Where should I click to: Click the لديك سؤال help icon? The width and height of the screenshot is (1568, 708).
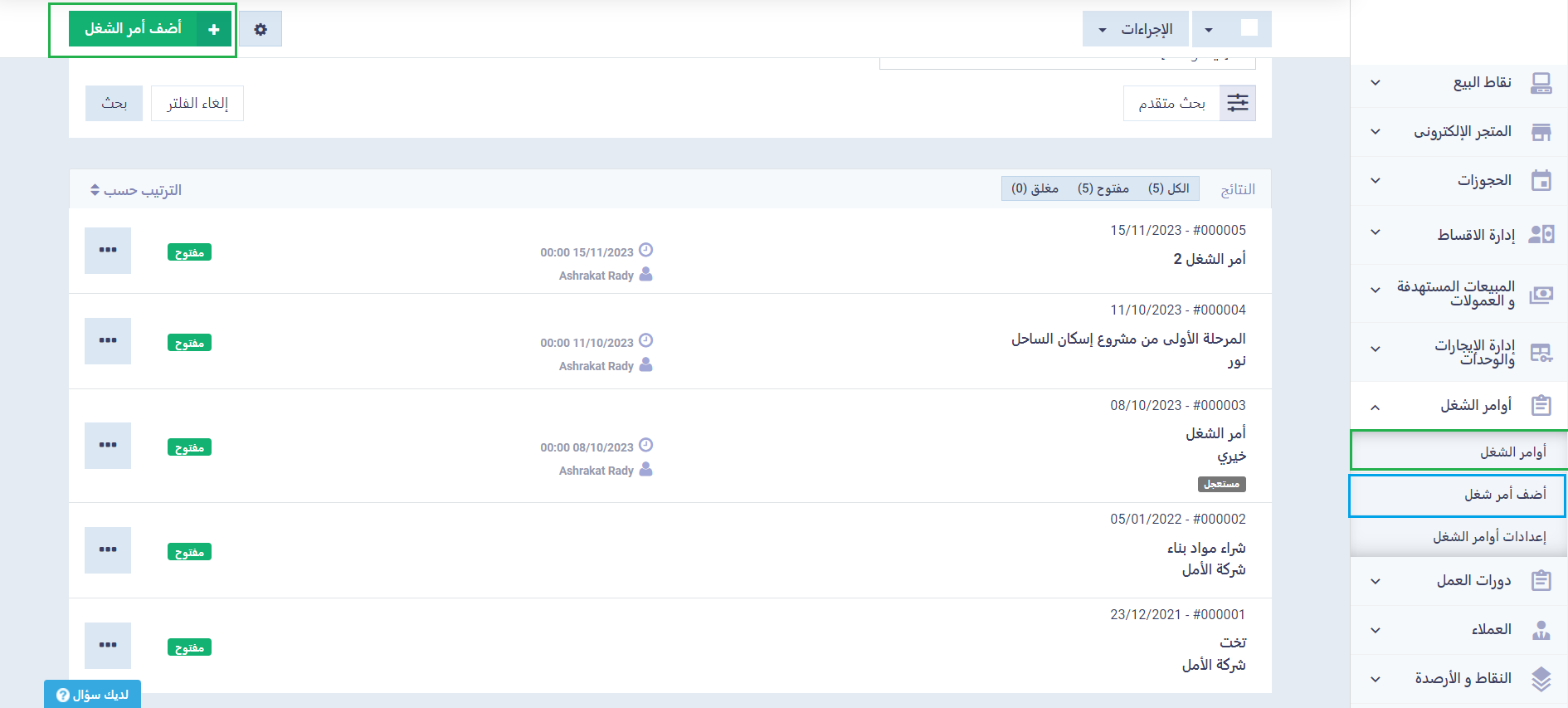coord(63,695)
